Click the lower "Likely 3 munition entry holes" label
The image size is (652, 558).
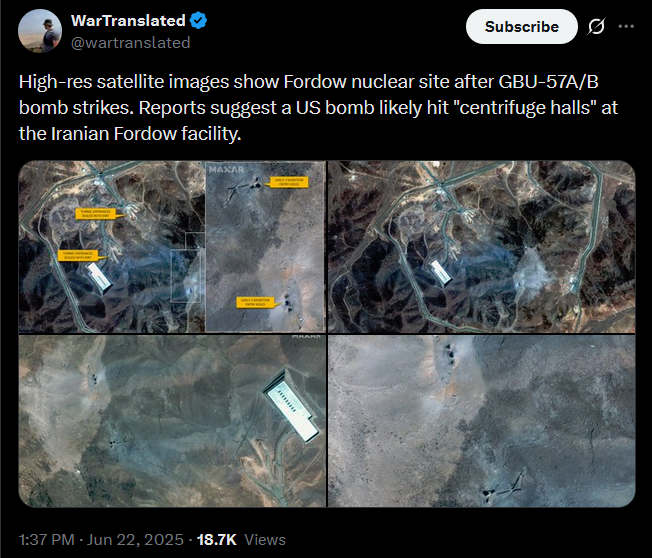(257, 302)
